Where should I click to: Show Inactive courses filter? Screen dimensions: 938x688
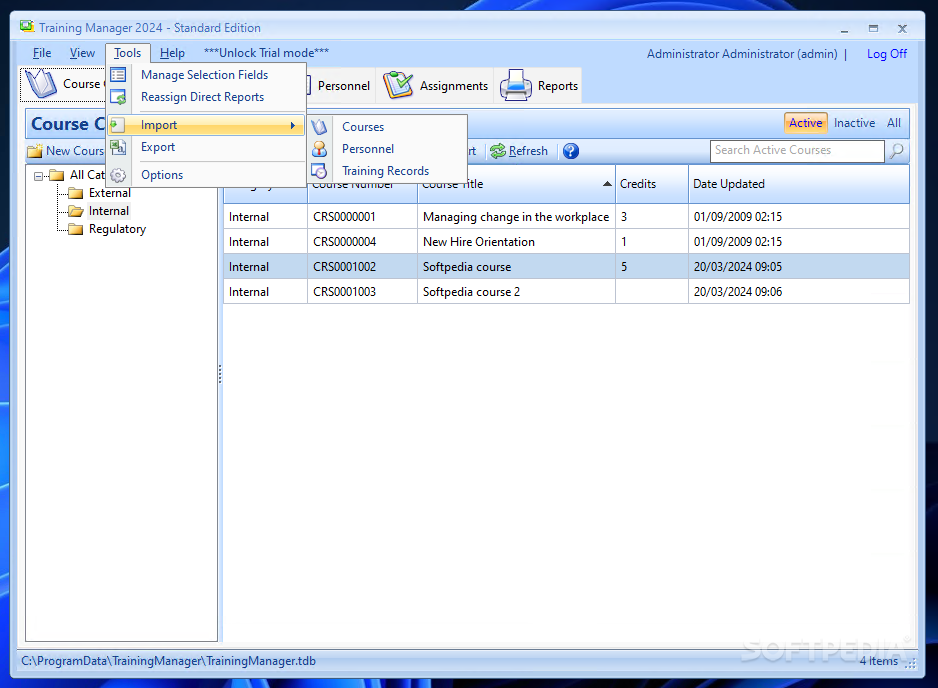click(854, 123)
